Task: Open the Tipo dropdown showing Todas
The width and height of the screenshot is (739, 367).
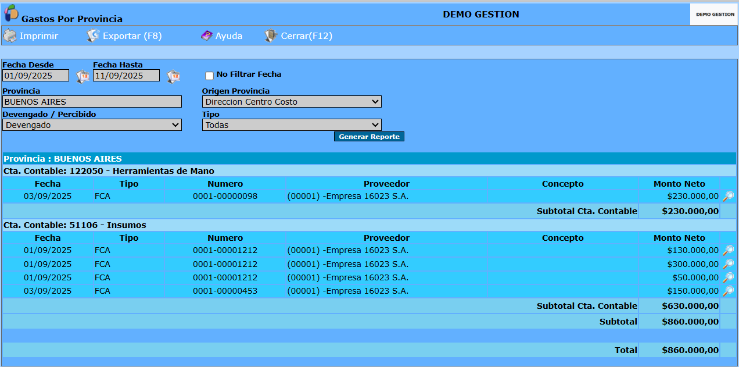Action: [292, 125]
